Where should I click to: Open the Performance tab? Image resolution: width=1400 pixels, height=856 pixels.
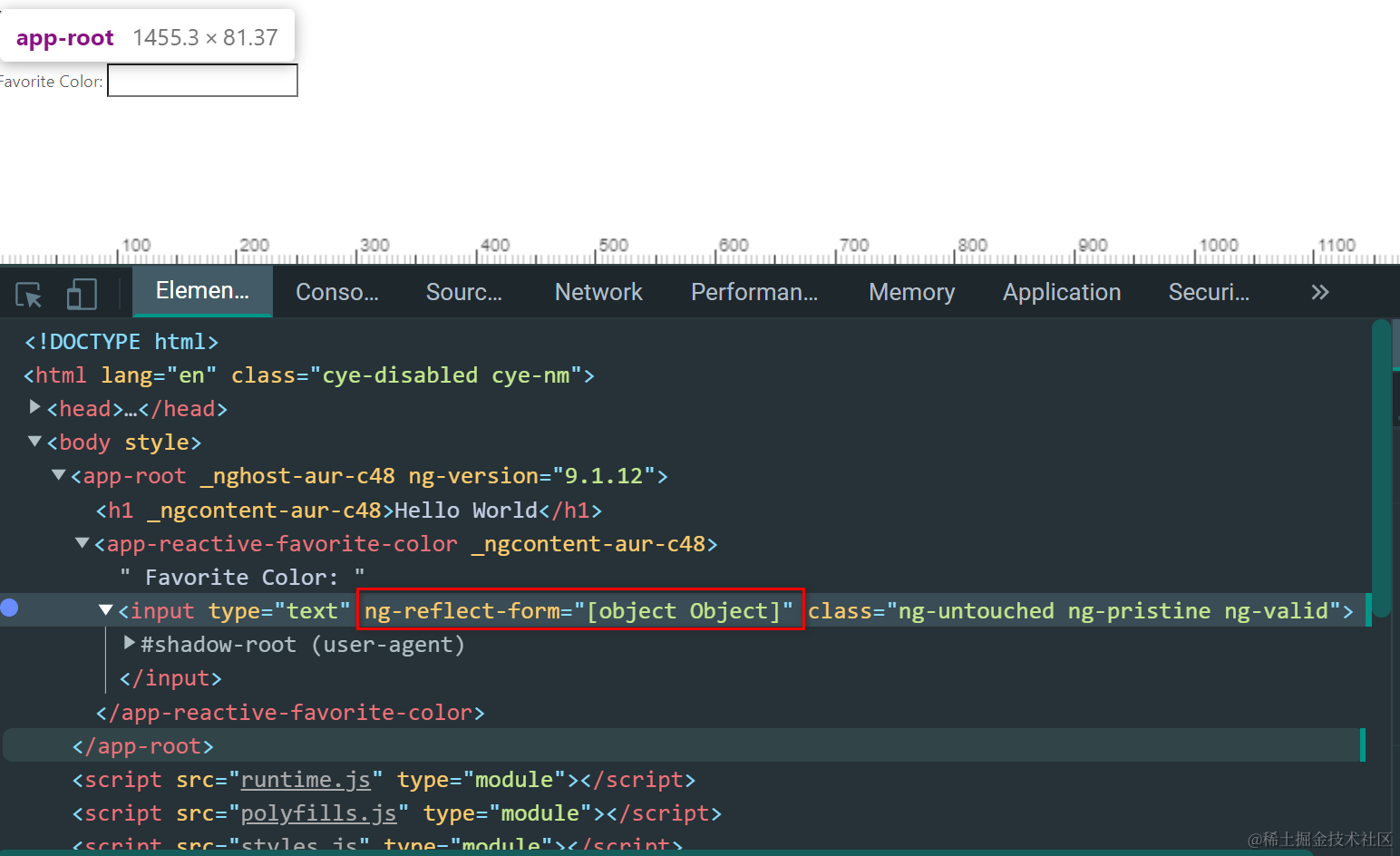(754, 292)
